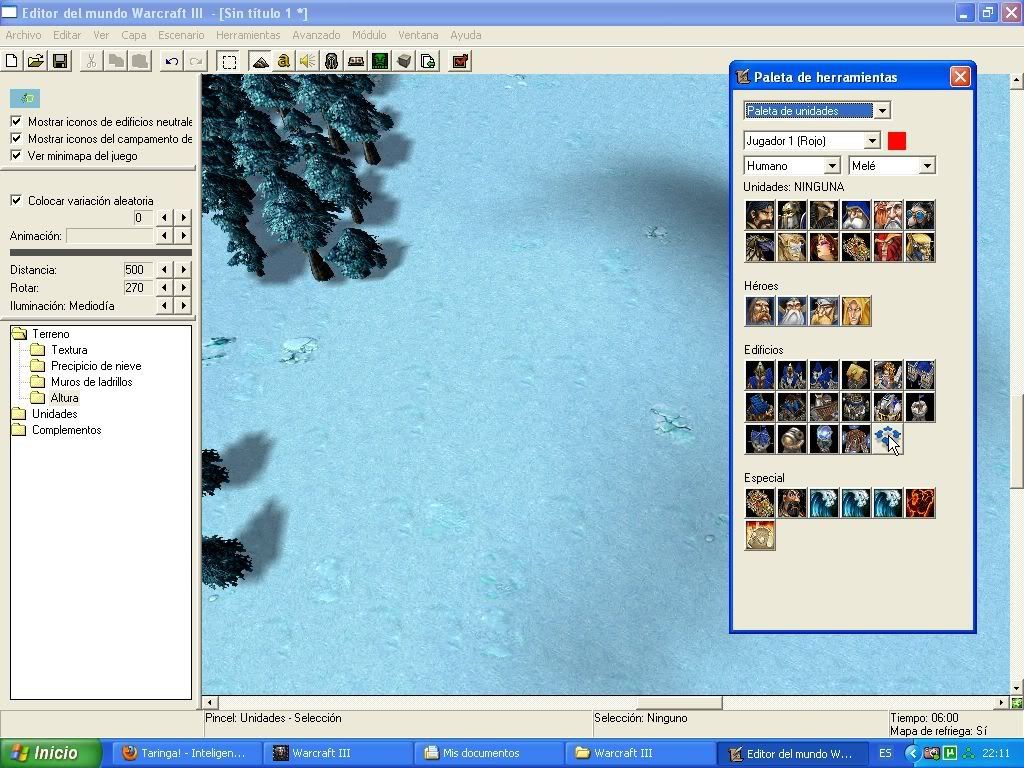Select the Archmage hero portrait
Viewport: 1024px width, 768px height.
pos(792,311)
